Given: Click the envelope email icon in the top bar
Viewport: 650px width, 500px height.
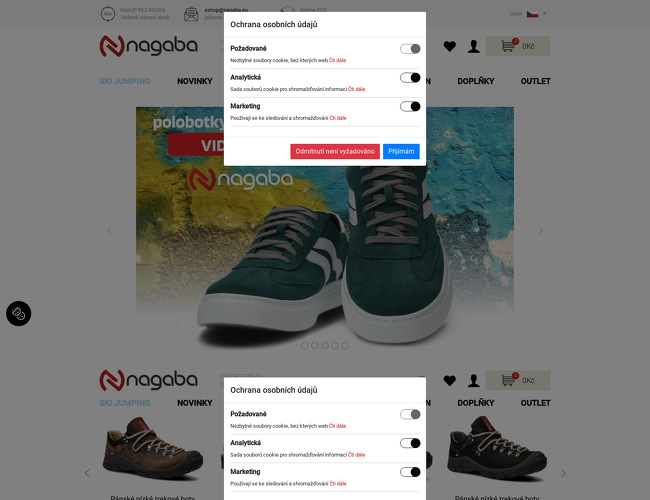Looking at the screenshot, I should [x=191, y=14].
